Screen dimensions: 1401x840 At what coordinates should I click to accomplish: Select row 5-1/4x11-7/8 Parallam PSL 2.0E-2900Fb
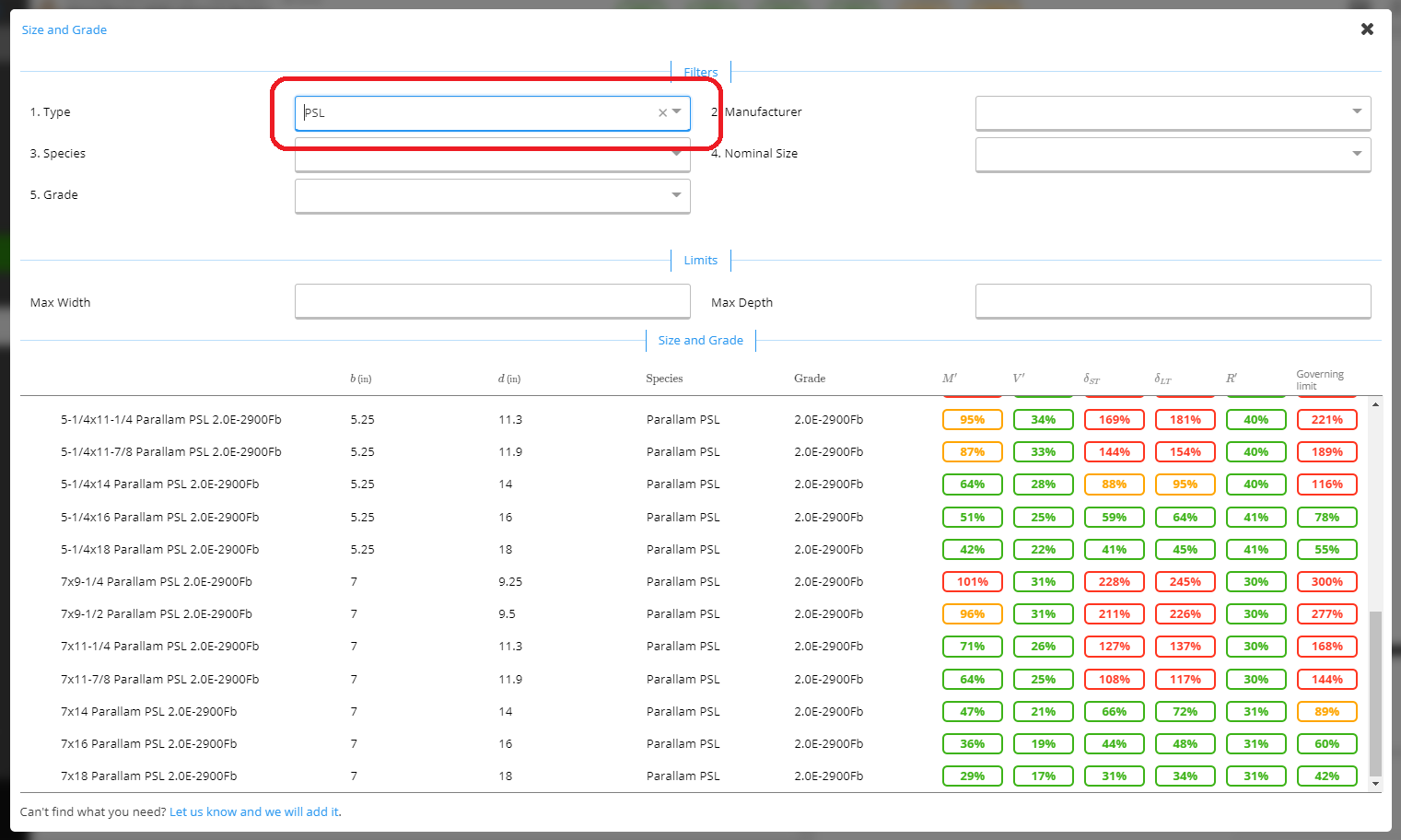click(694, 451)
